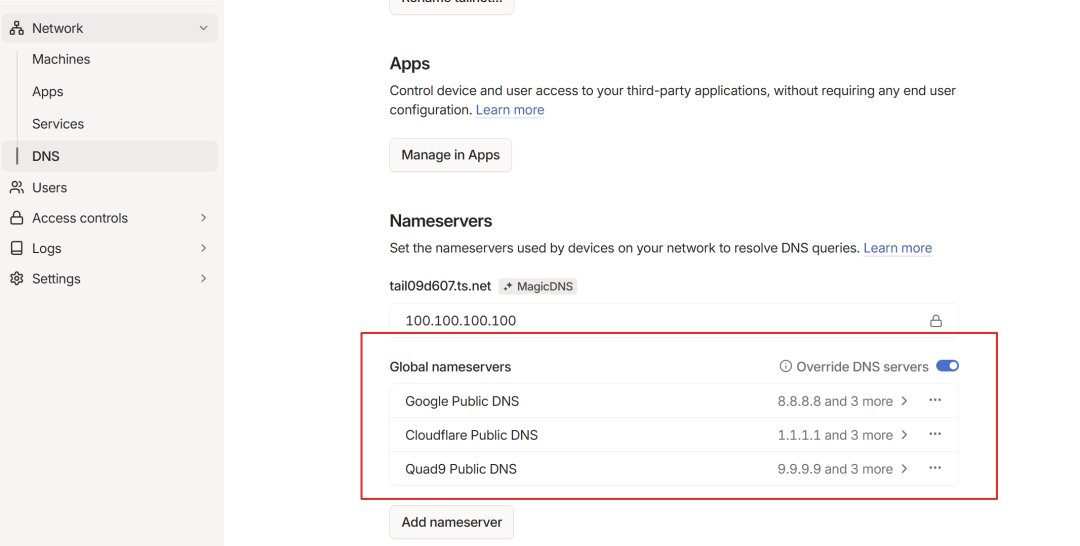The image size is (1080, 546).
Task: Select DNS in the sidebar
Action: tap(110, 156)
